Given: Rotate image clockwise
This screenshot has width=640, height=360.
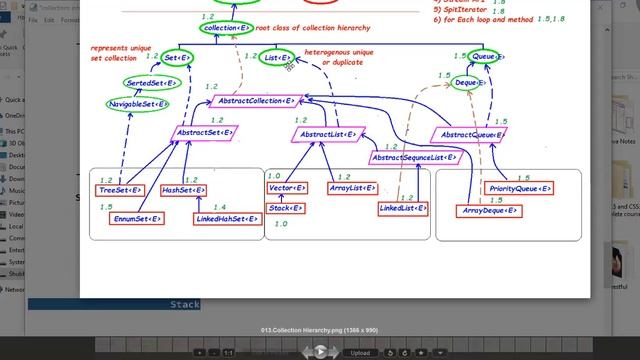Looking at the screenshot, I should pyautogui.click(x=405, y=353).
